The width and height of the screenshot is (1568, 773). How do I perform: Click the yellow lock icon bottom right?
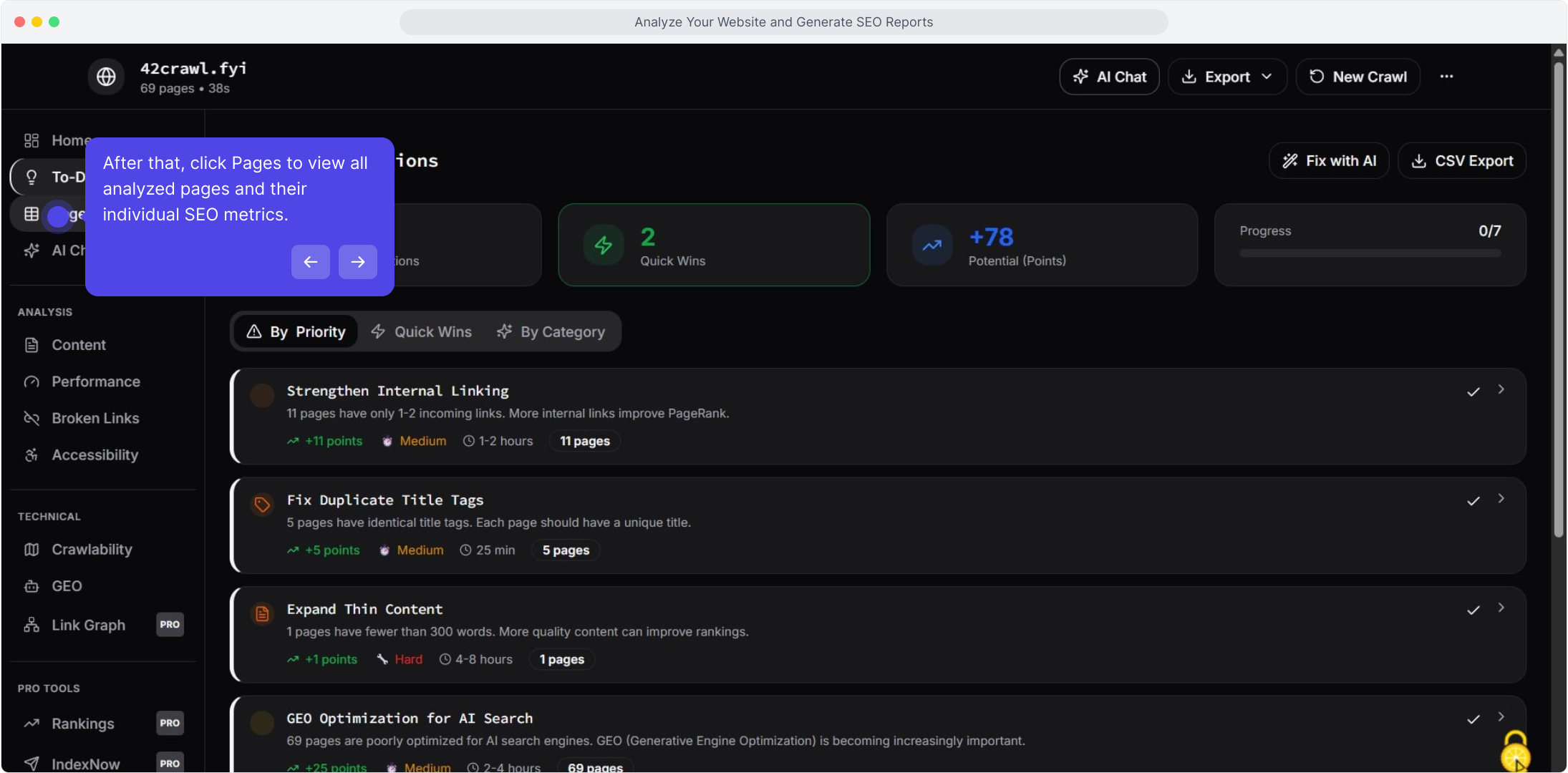click(x=1514, y=750)
